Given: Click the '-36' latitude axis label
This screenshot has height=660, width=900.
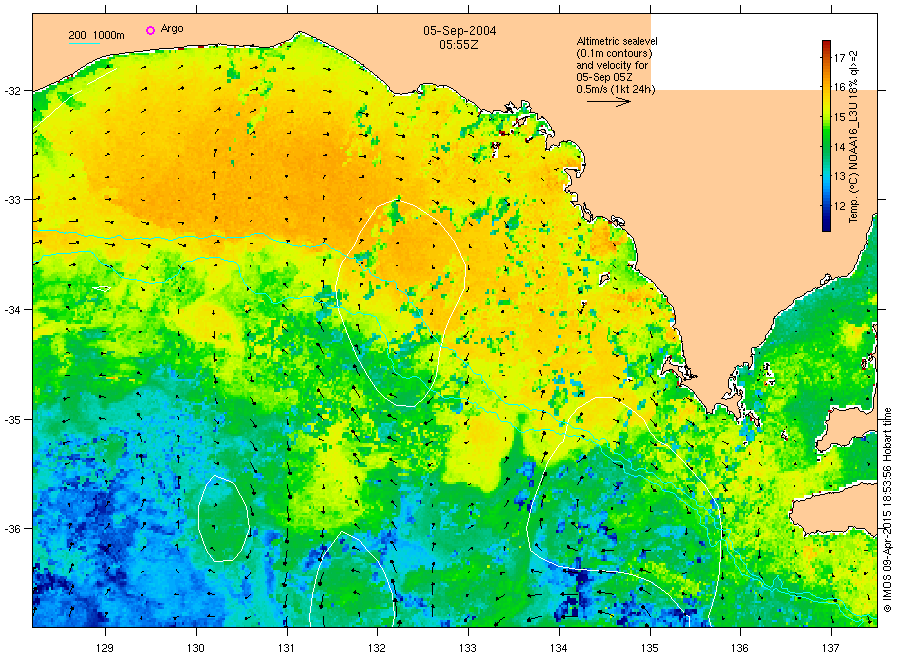Looking at the screenshot, I should point(12,529).
